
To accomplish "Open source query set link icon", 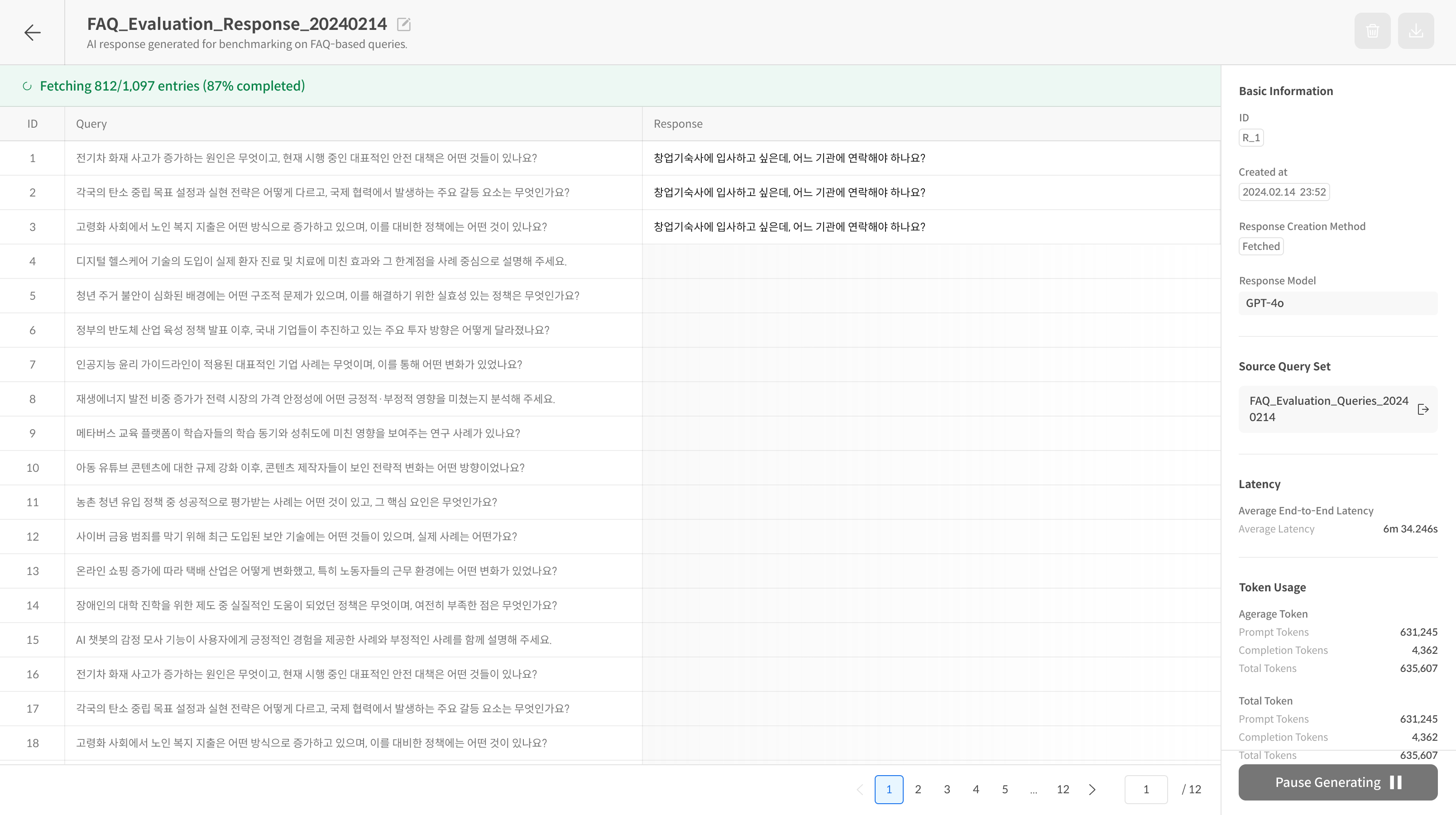I will 1423,409.
